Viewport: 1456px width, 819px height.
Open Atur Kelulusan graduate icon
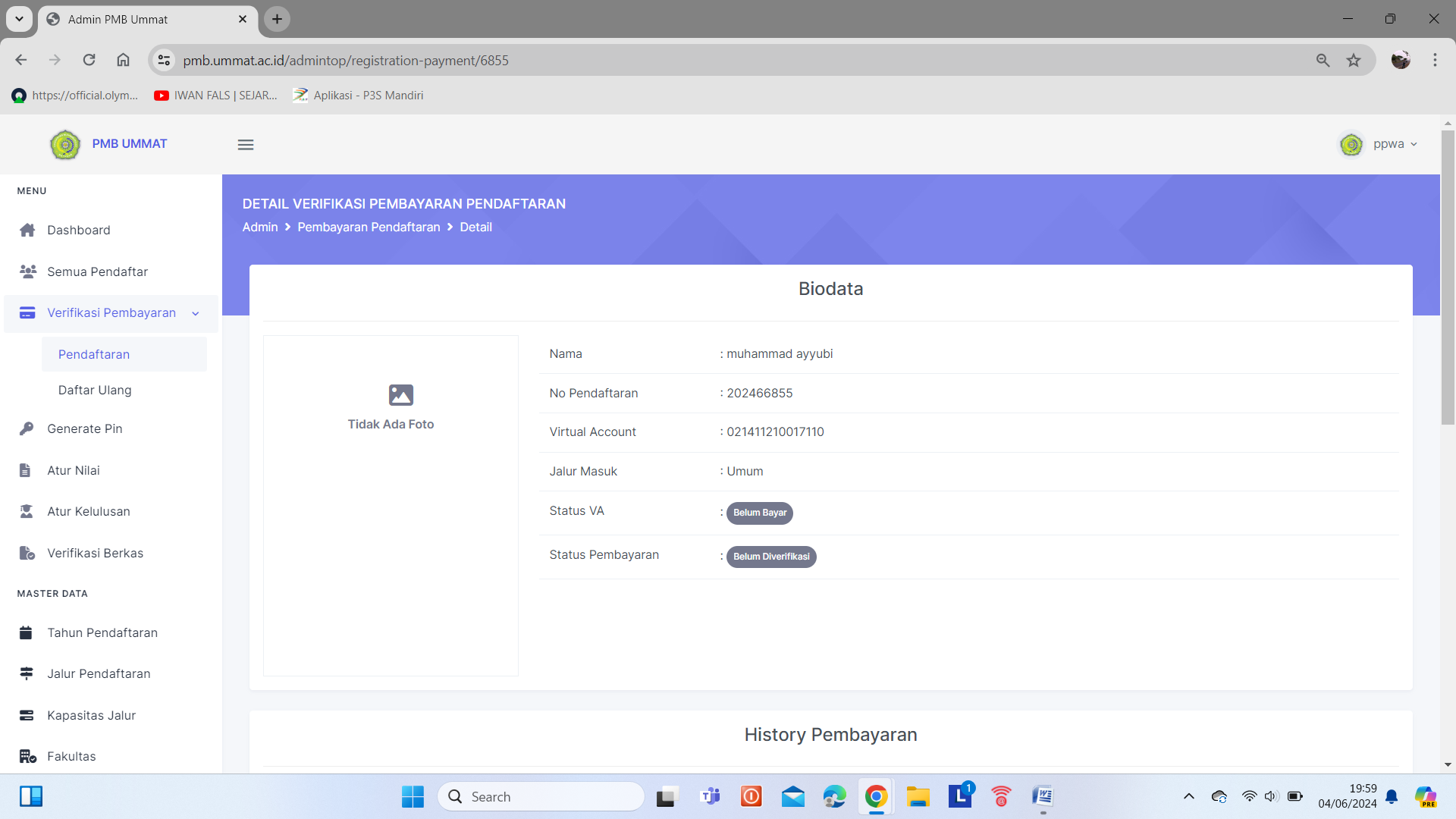click(27, 512)
